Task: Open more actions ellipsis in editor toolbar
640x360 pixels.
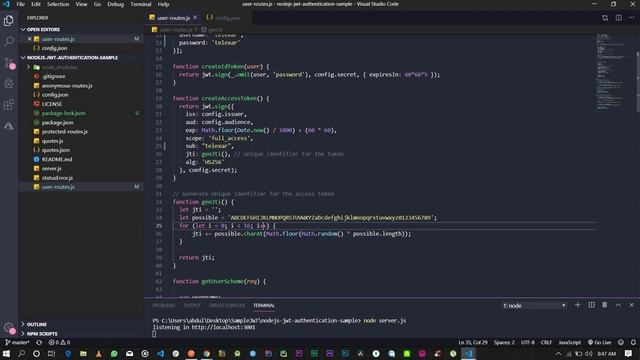Action: point(631,18)
